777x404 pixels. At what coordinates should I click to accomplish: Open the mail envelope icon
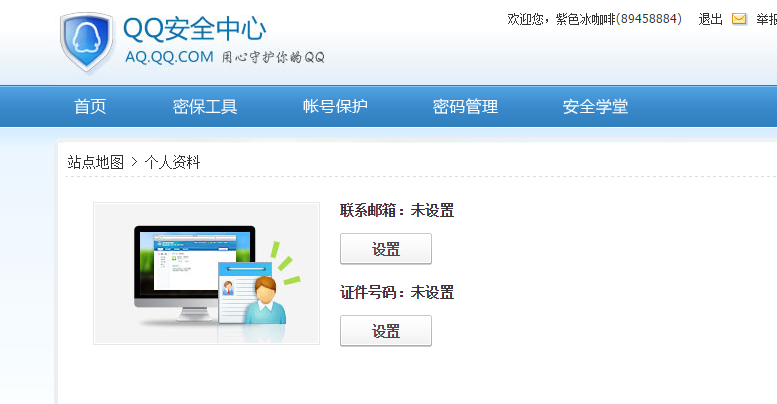(x=739, y=19)
